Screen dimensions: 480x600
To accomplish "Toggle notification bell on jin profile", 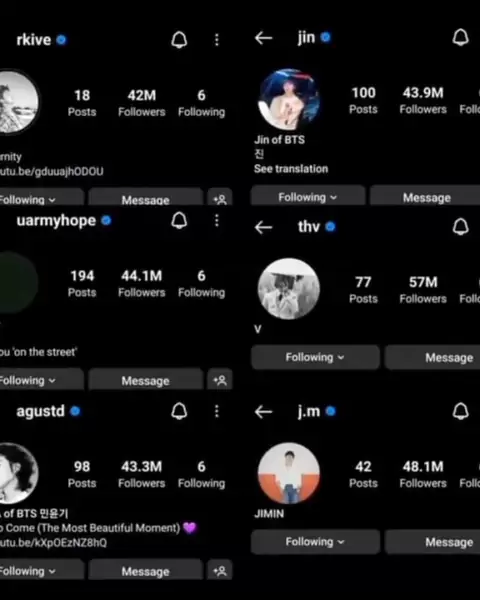I will pos(460,38).
